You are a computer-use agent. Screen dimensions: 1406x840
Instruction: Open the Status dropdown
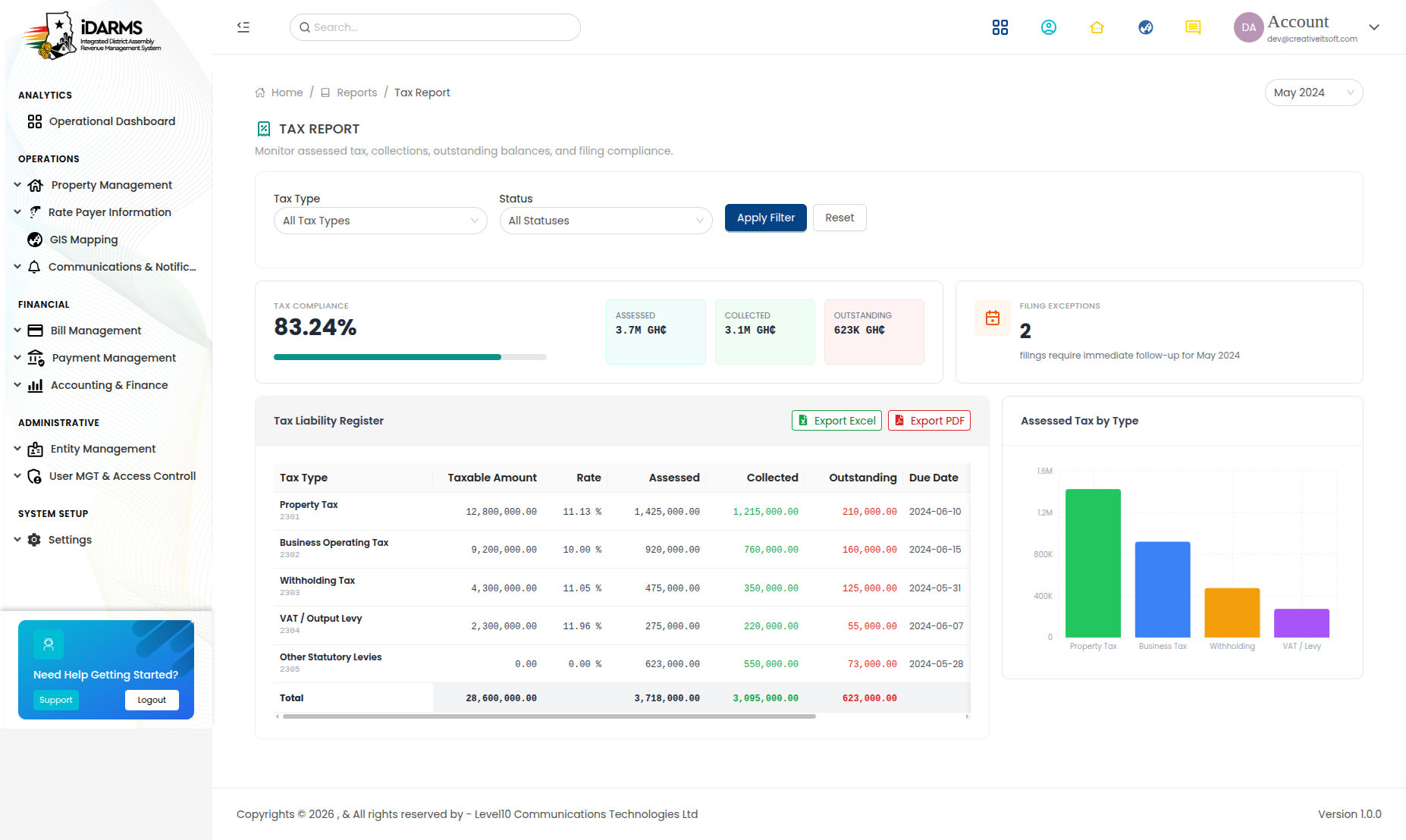(606, 221)
